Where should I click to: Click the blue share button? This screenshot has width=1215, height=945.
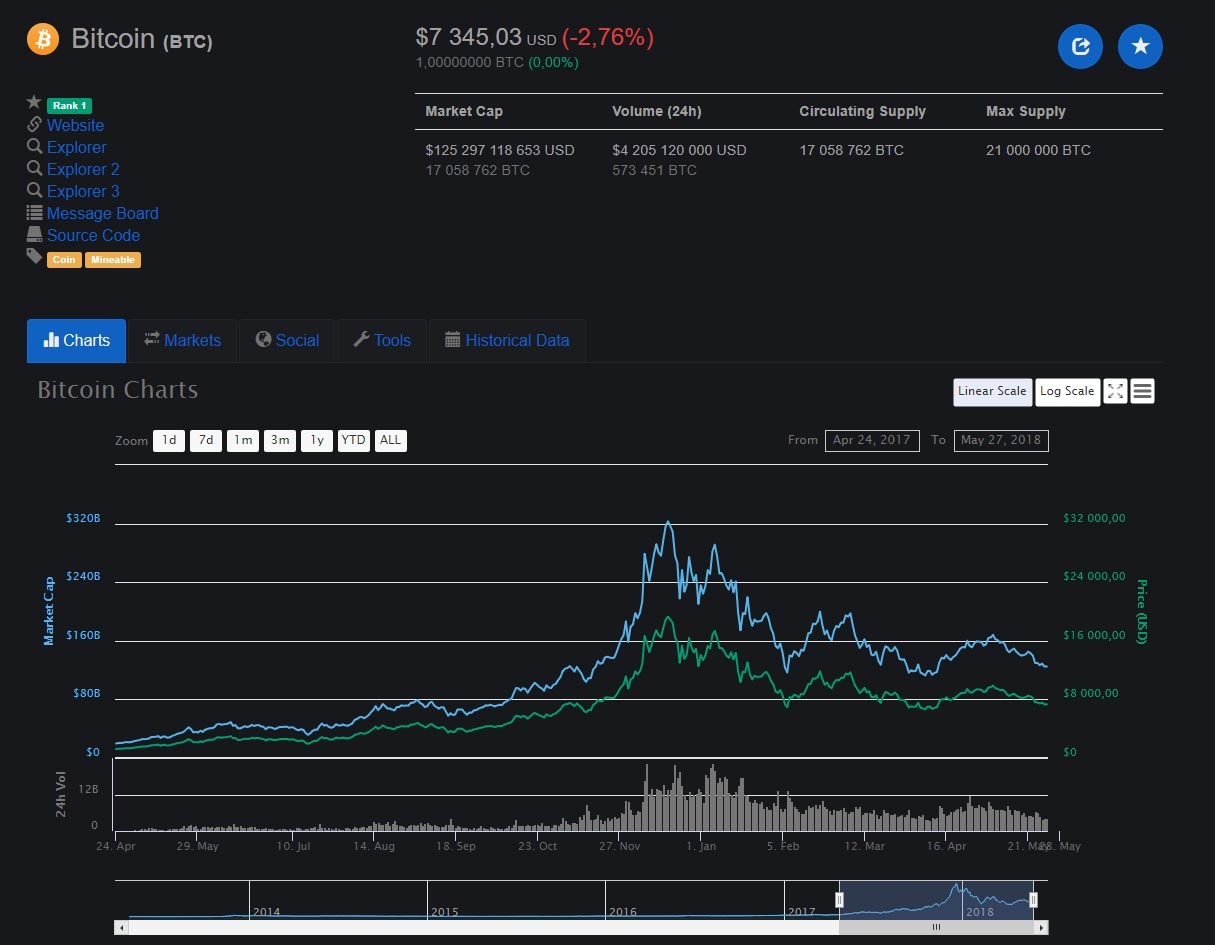[x=1080, y=46]
